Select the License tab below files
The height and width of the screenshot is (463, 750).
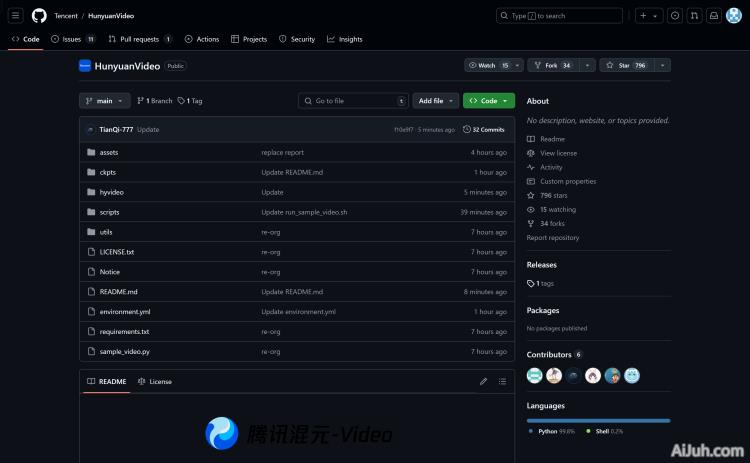(x=154, y=382)
